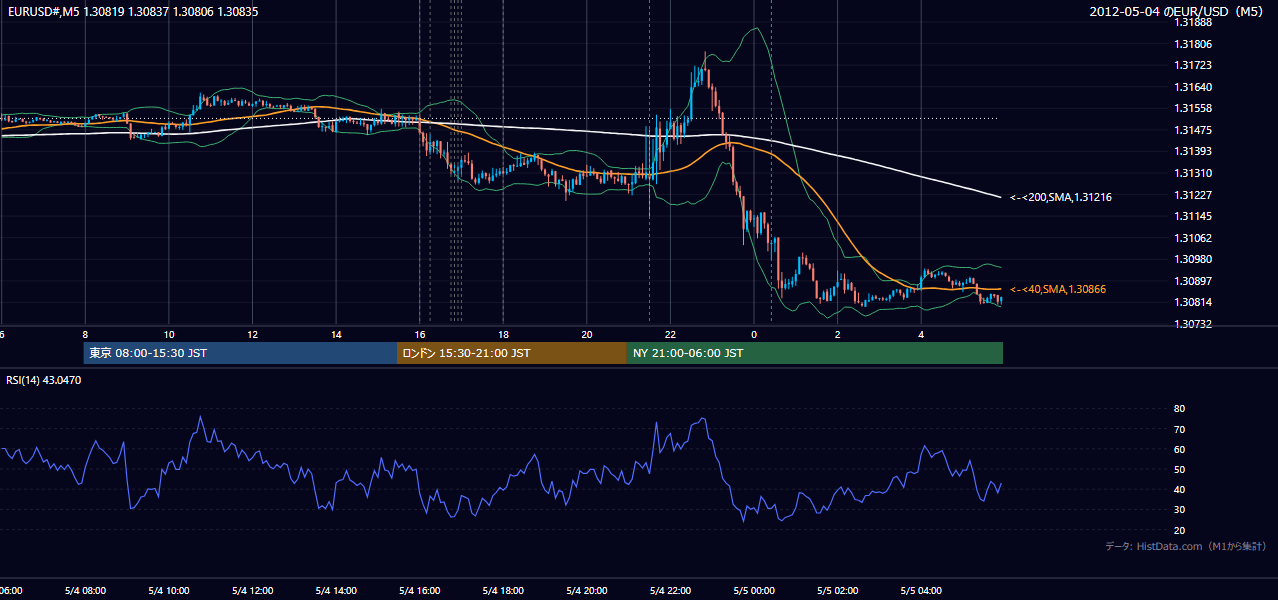1278x600 pixels.
Task: Click price axis value 1.31310
Action: point(1193,173)
